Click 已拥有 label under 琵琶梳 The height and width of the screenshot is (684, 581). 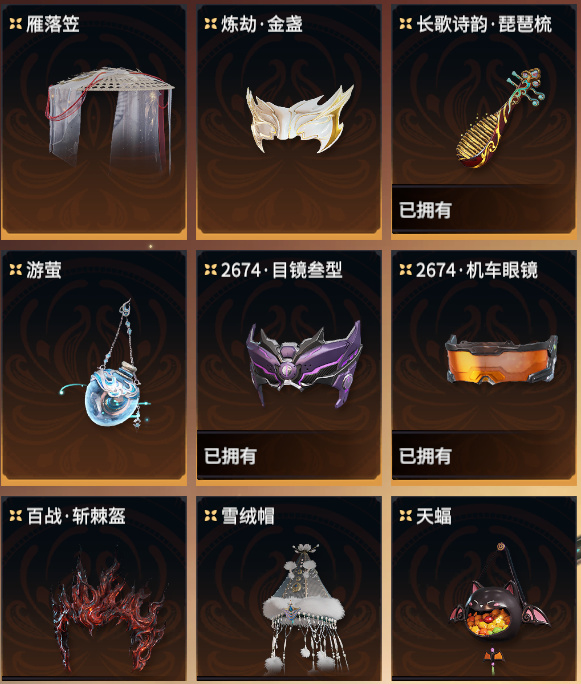425,210
